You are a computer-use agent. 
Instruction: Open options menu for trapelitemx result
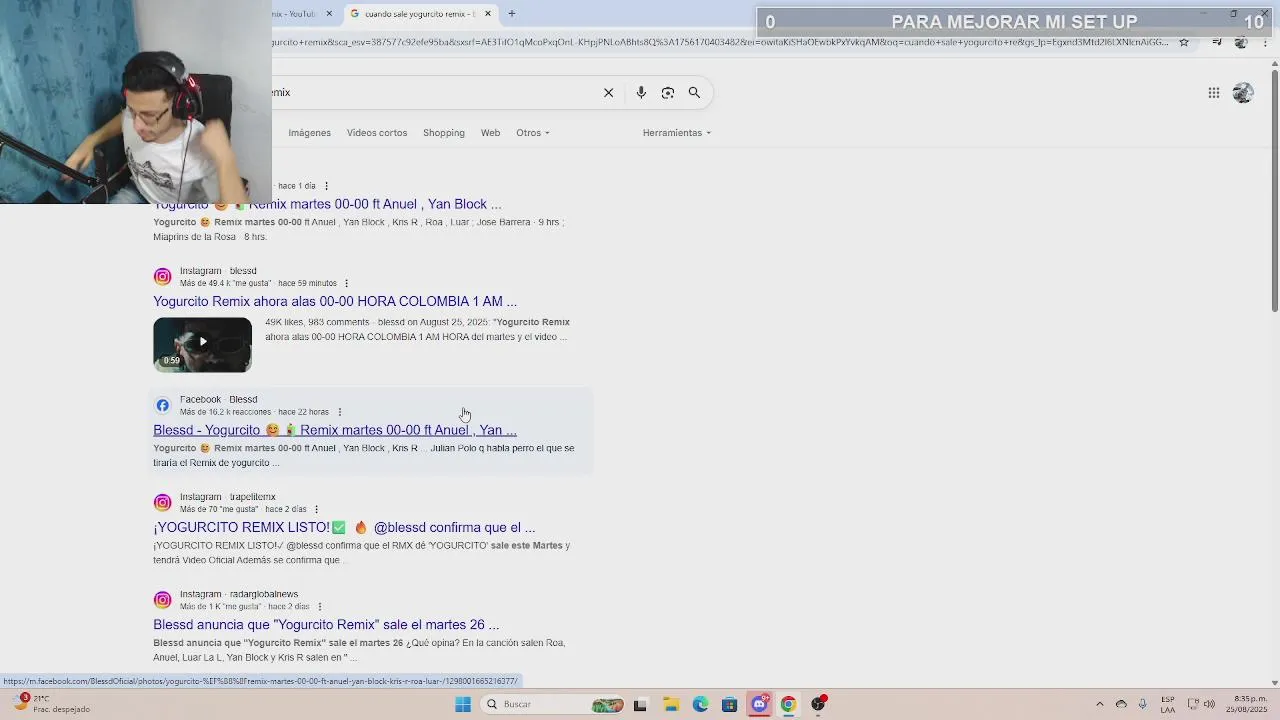coord(316,510)
